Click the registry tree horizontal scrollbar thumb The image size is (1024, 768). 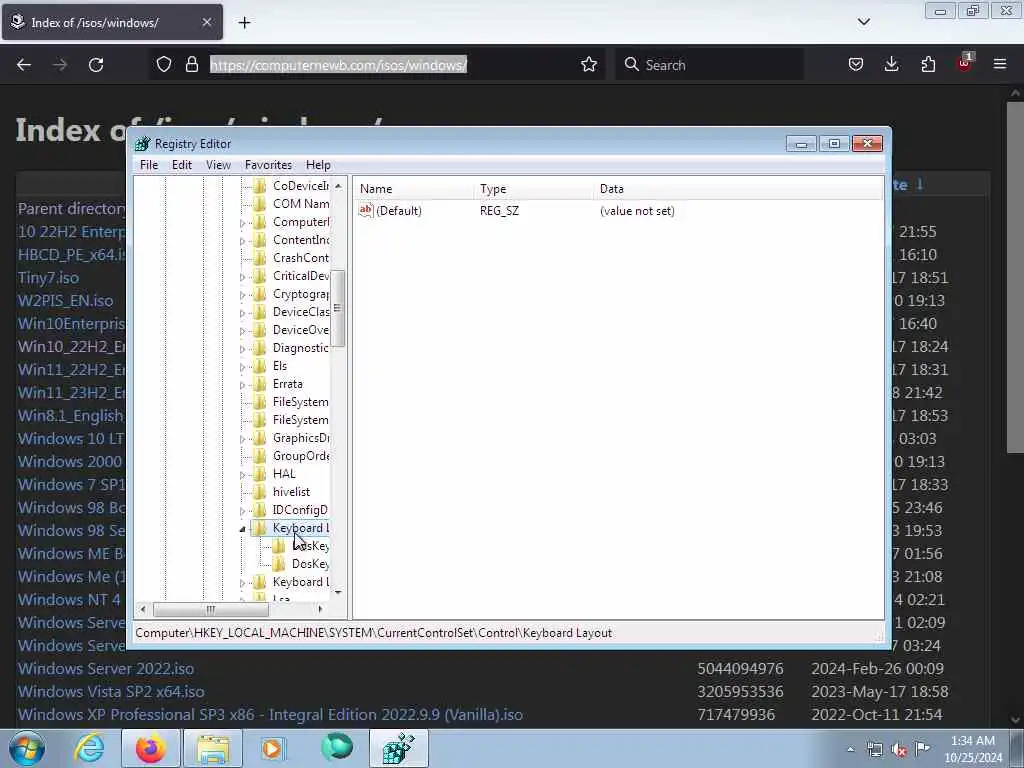click(x=210, y=609)
